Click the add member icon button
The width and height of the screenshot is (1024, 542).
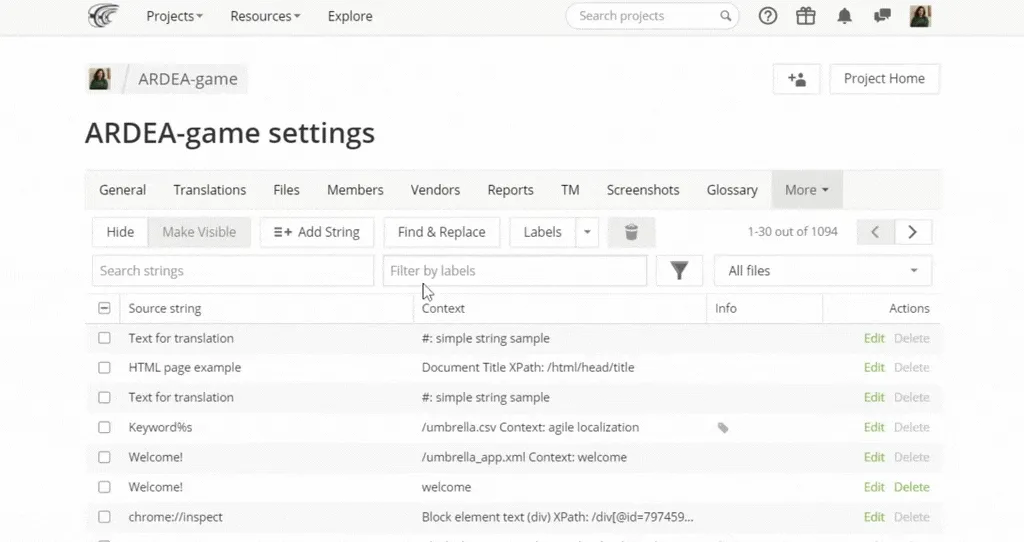(797, 79)
